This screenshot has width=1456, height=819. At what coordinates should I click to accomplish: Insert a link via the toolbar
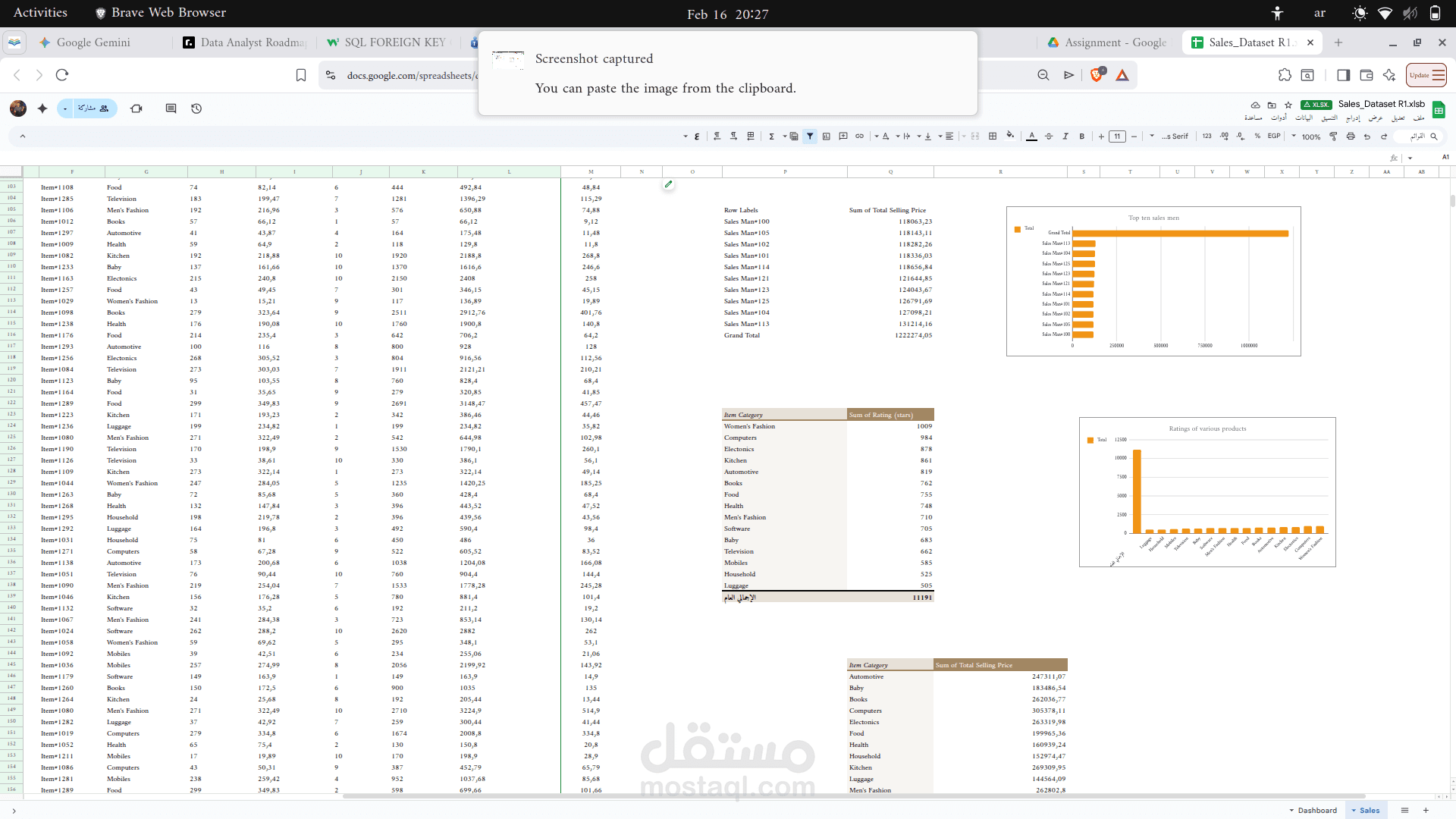coord(860,136)
